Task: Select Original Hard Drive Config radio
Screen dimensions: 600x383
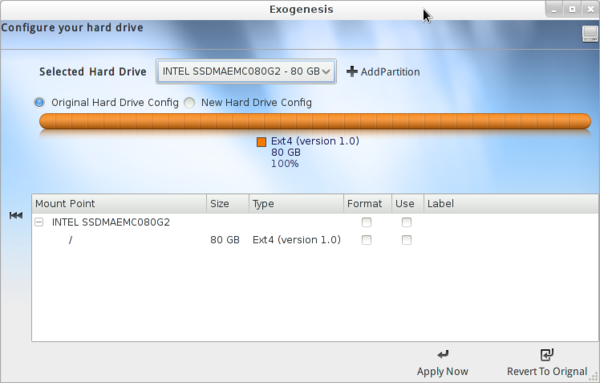Action: pos(39,103)
